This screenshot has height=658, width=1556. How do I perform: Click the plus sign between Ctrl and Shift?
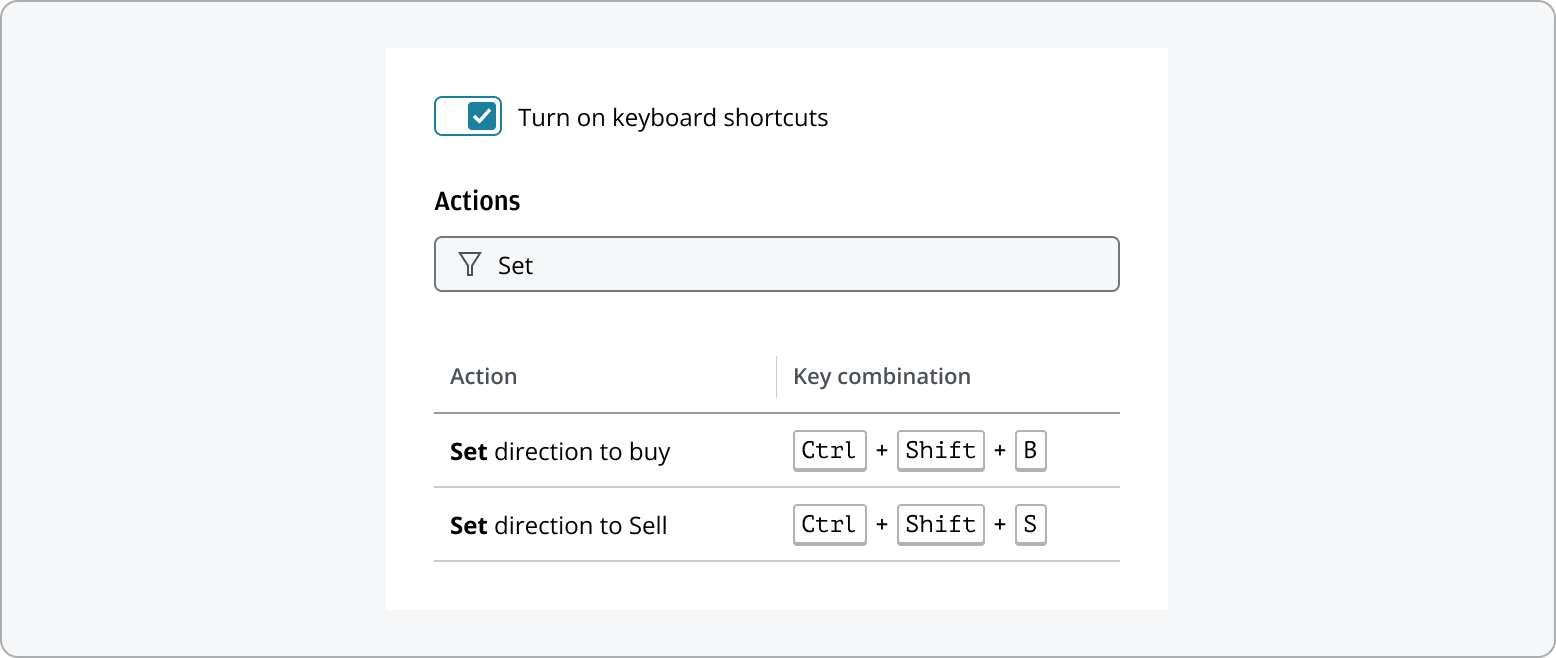[x=881, y=450]
